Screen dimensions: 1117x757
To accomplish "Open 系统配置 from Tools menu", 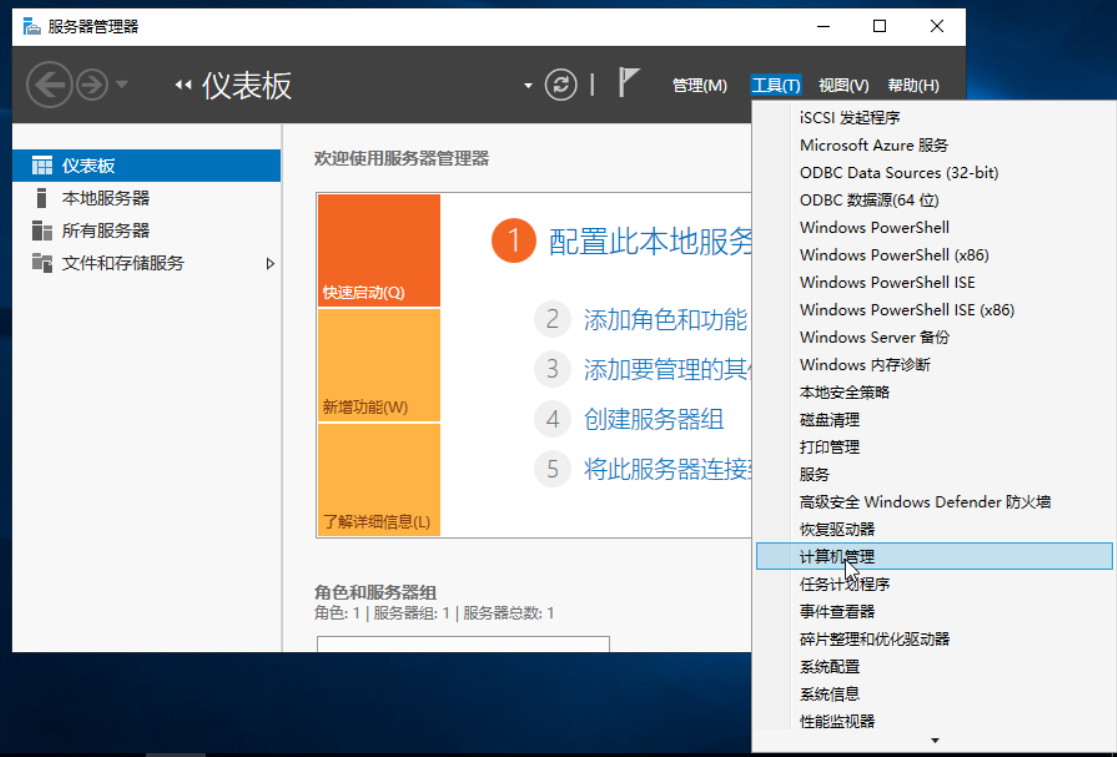I will 934,666.
